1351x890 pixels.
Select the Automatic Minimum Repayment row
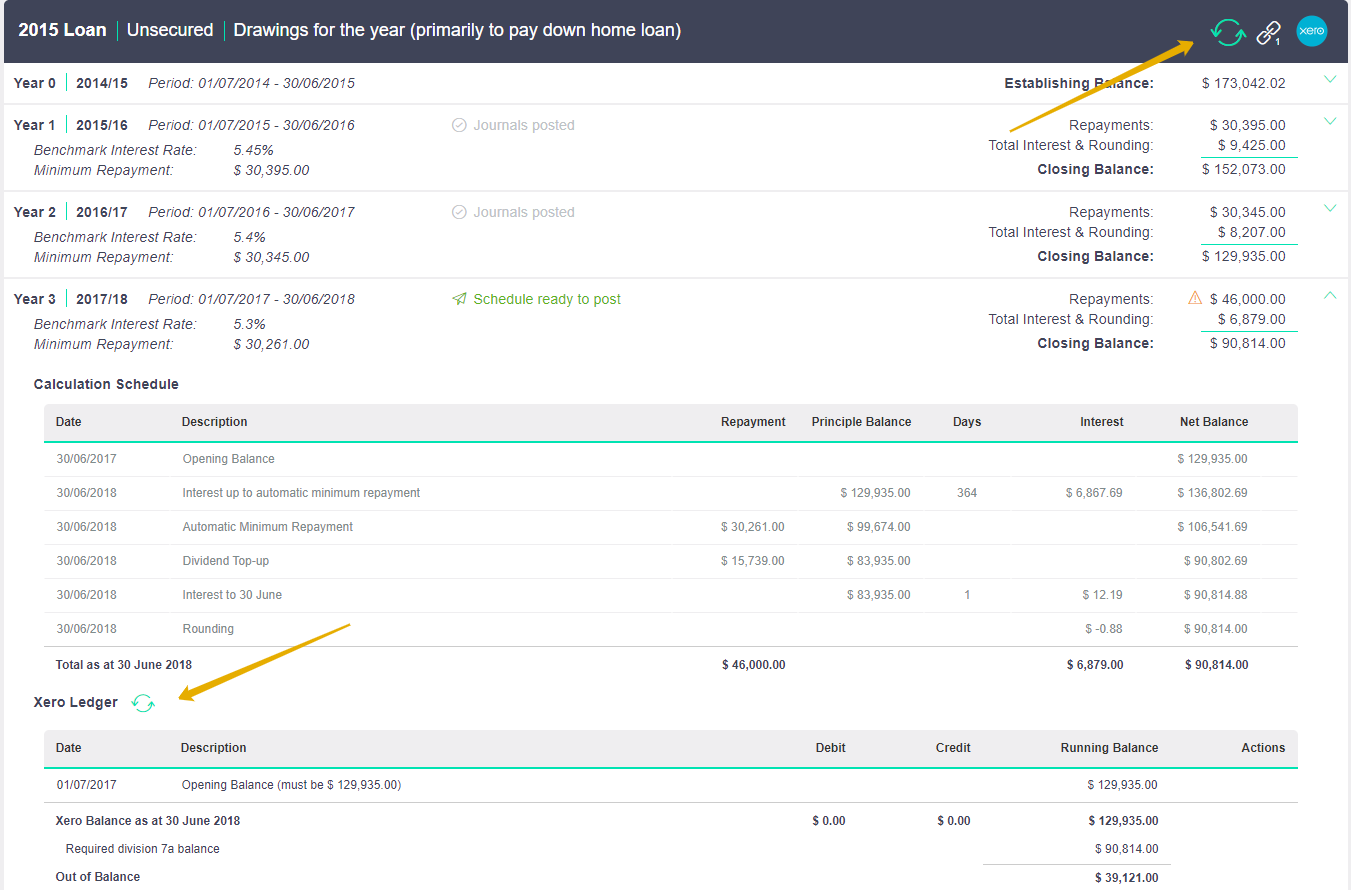click(x=267, y=527)
